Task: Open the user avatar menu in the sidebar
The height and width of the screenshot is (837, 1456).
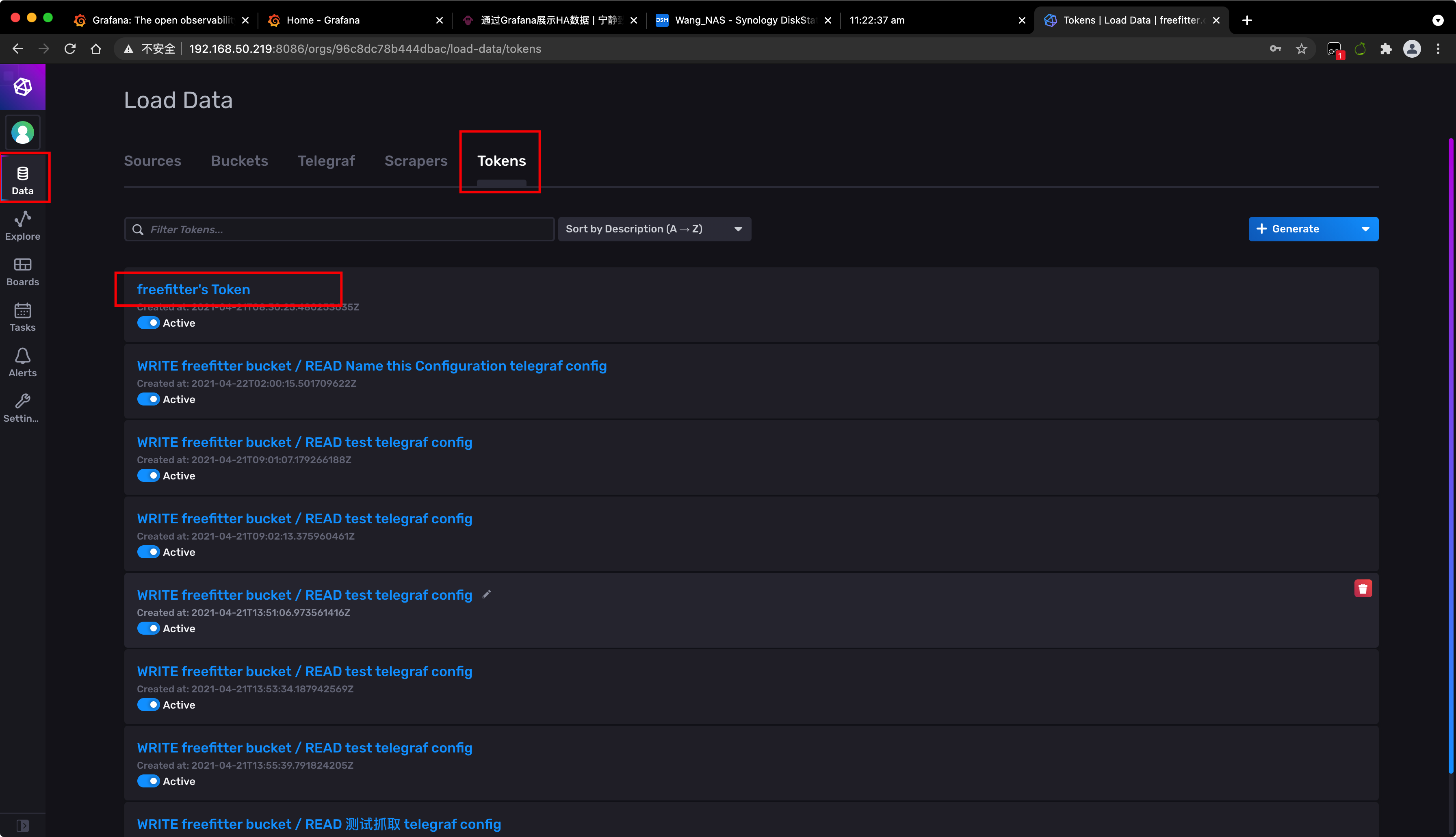Action: click(x=22, y=133)
